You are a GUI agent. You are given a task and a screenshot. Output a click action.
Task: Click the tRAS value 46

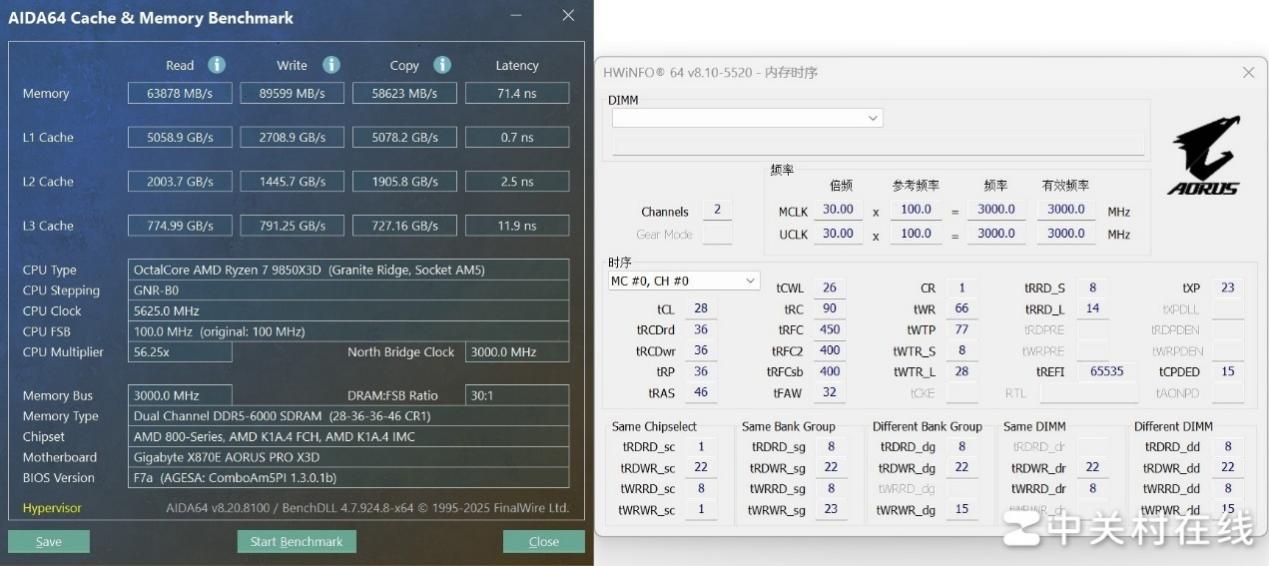[701, 393]
